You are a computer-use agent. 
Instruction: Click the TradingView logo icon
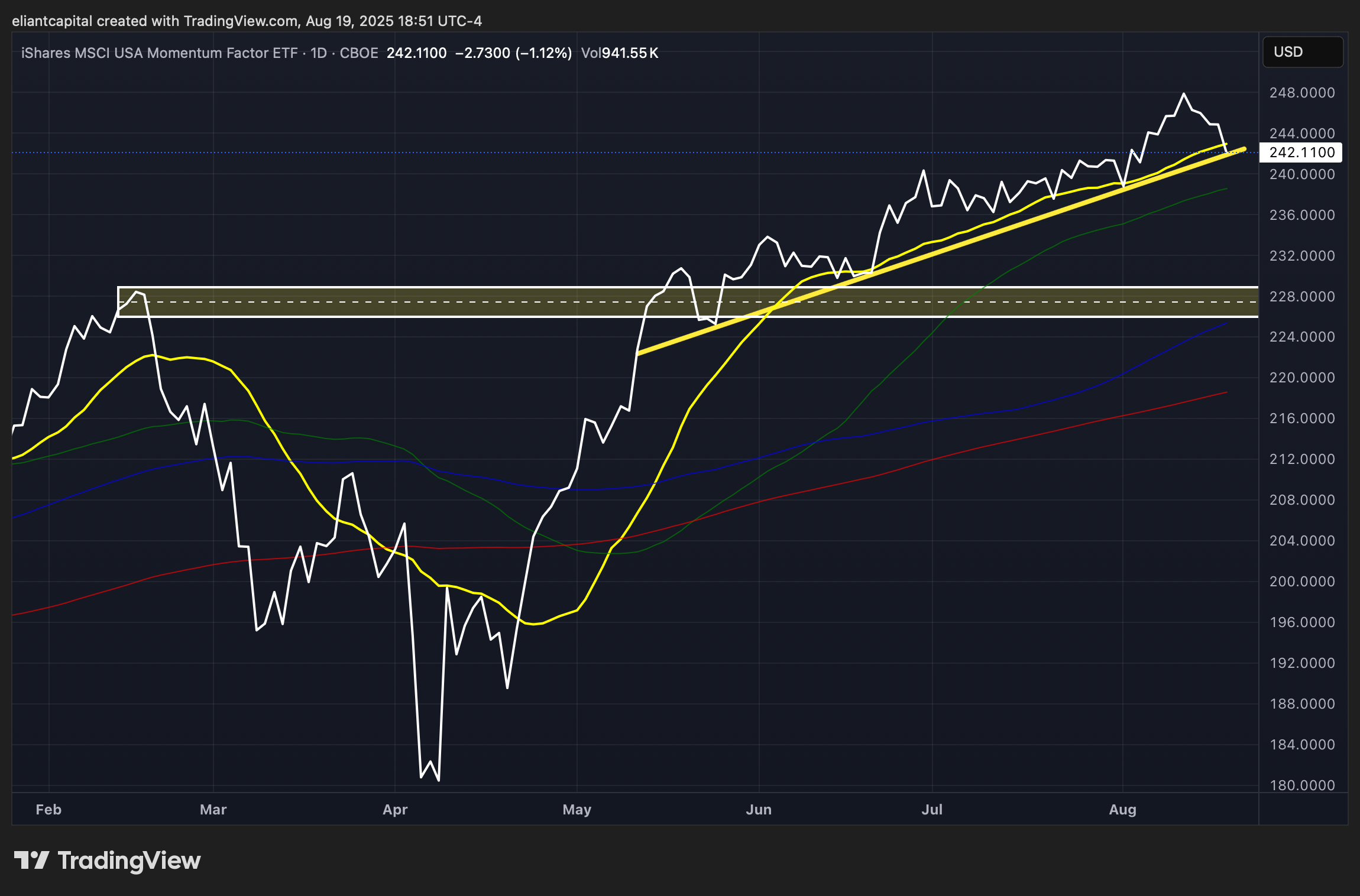[31, 860]
